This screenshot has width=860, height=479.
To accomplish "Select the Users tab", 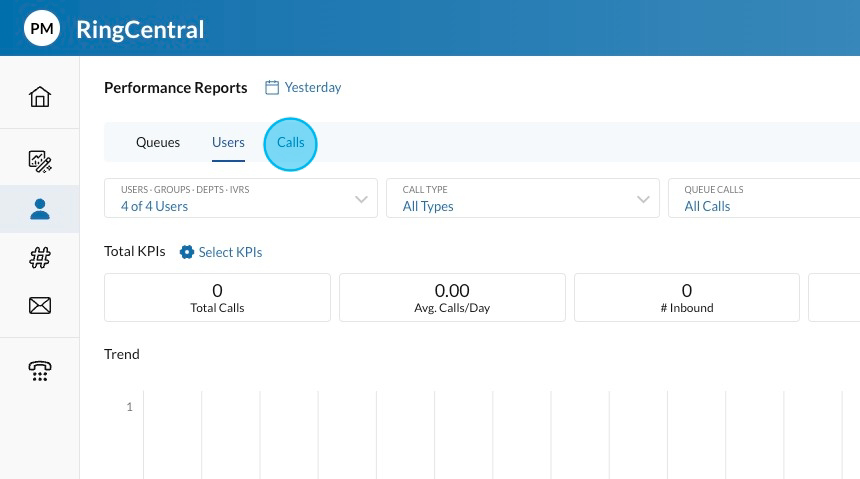I will click(228, 142).
